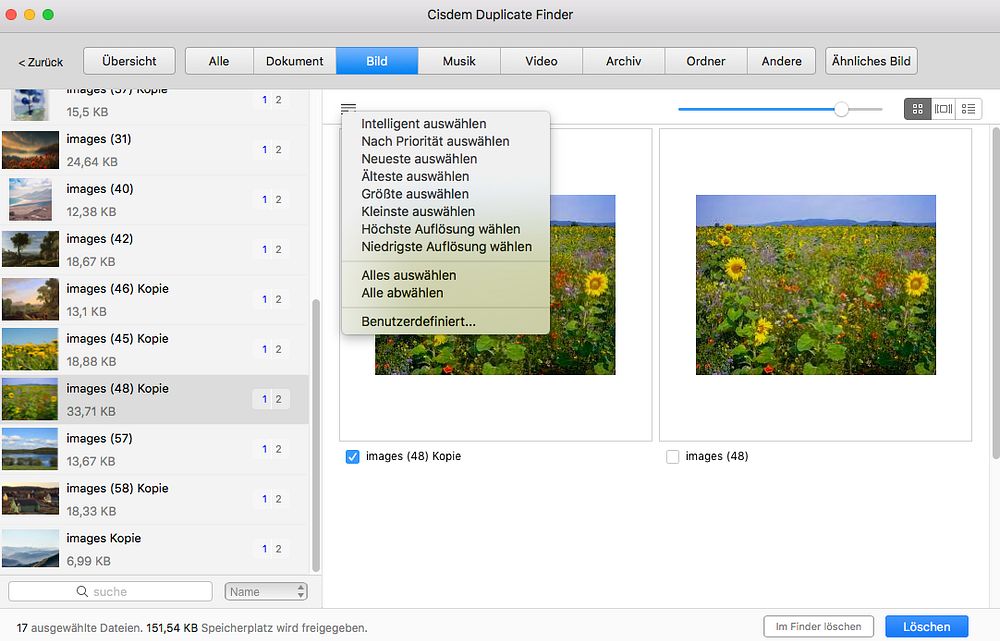This screenshot has height=641, width=1000.
Task: Click file 1 badge for images (31)
Action: [x=265, y=150]
